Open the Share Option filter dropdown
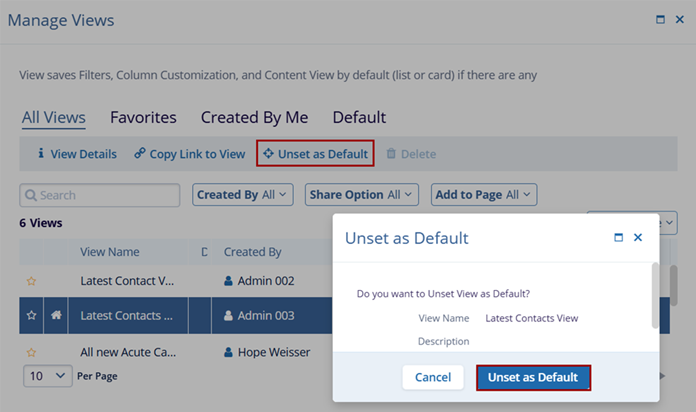 (355, 195)
